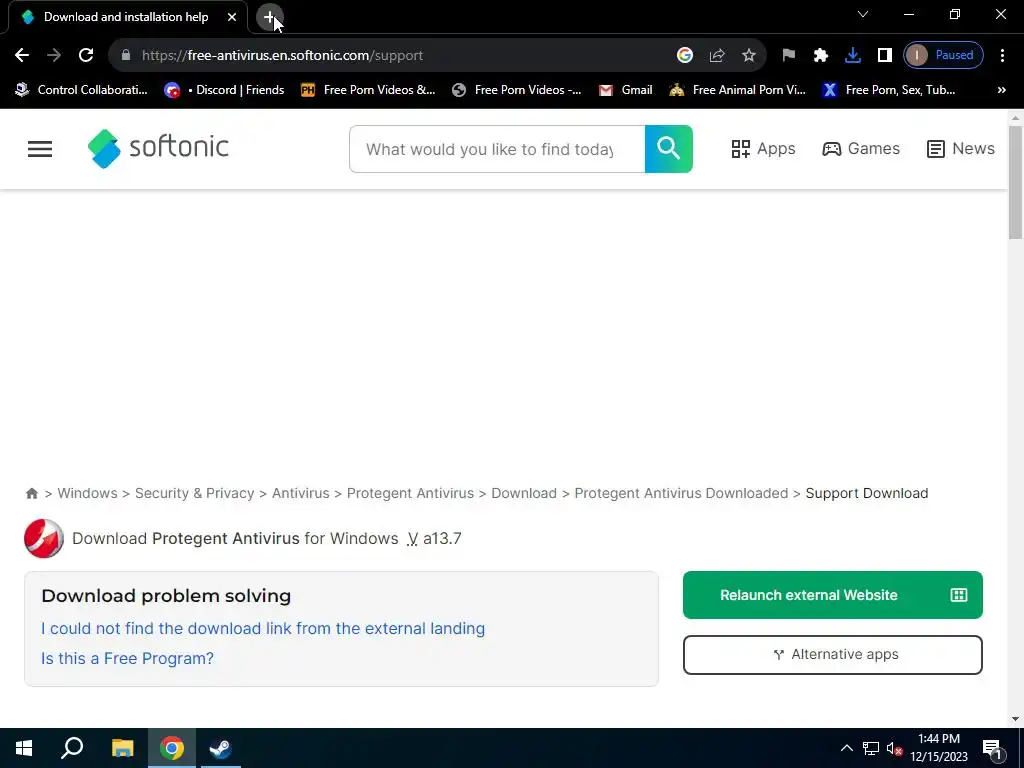Open Steam from the taskbar
Screen dimensions: 1024x768
(x=221, y=748)
